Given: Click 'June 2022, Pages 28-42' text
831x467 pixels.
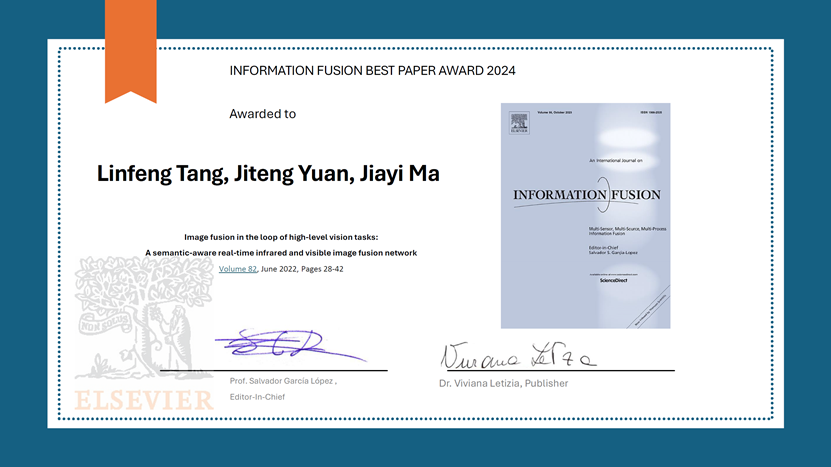Looking at the screenshot, I should coord(302,269).
